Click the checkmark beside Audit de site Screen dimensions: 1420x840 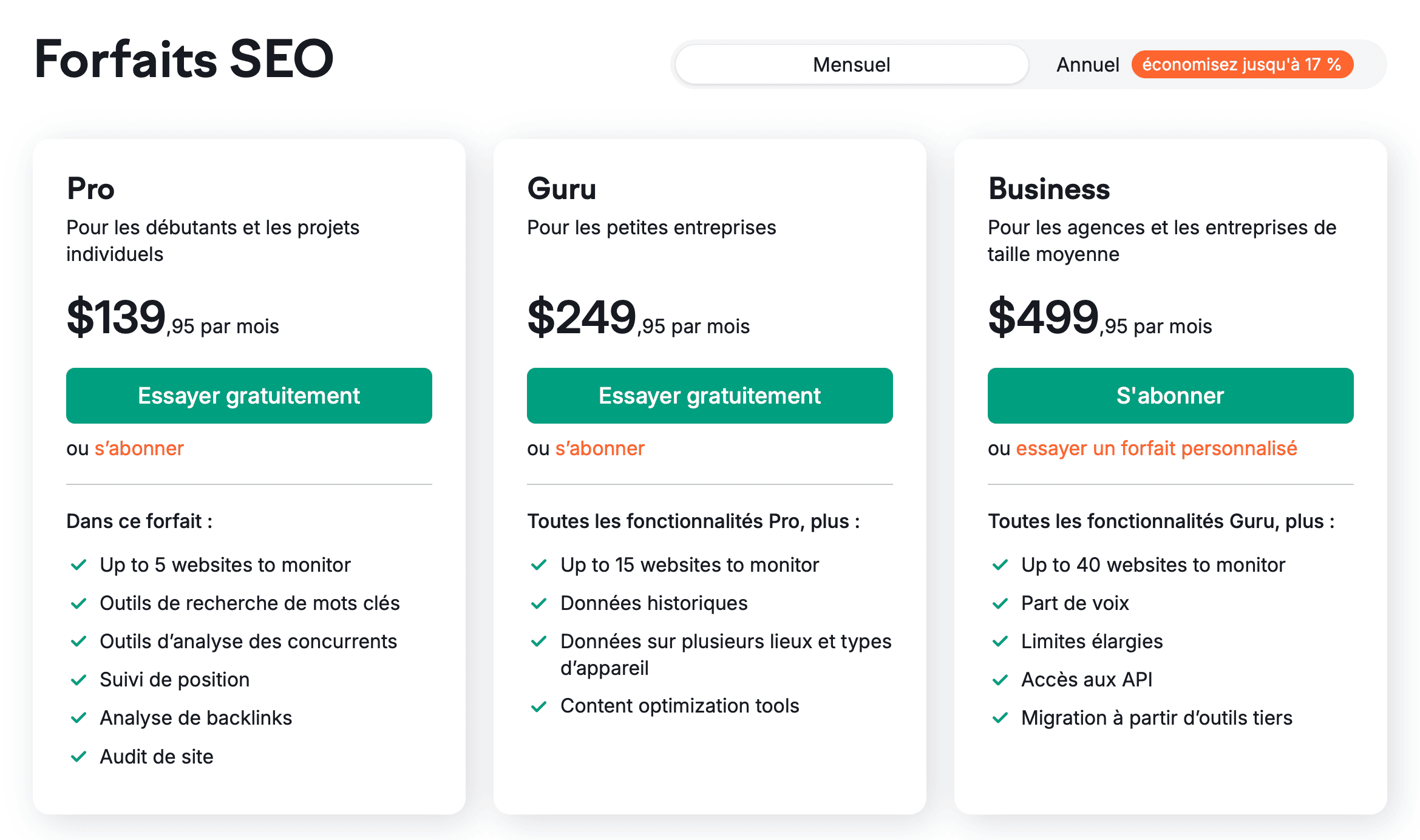pyautogui.click(x=79, y=756)
